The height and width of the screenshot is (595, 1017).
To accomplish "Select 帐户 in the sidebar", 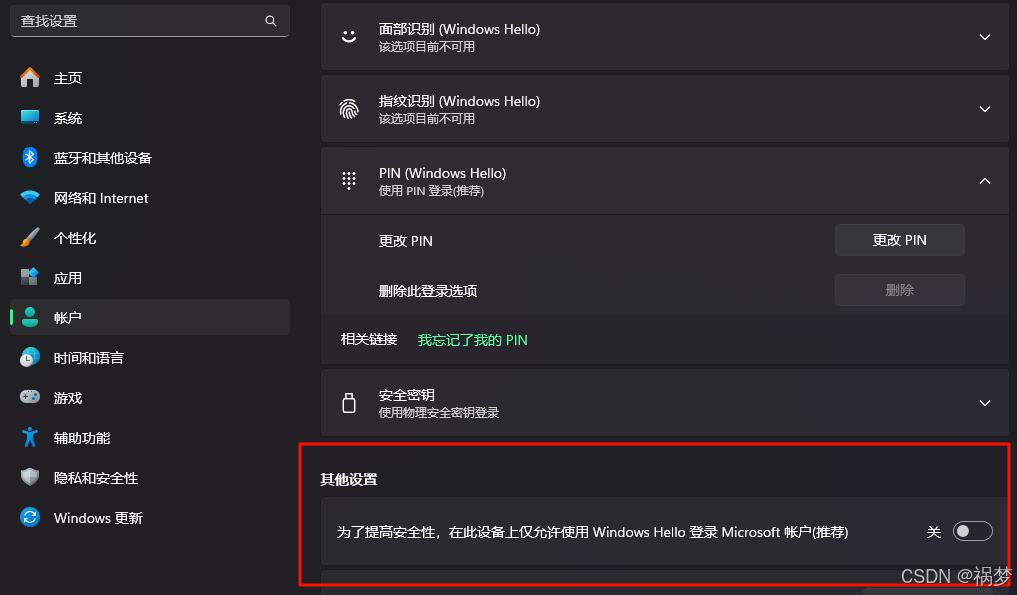I will pos(150,317).
